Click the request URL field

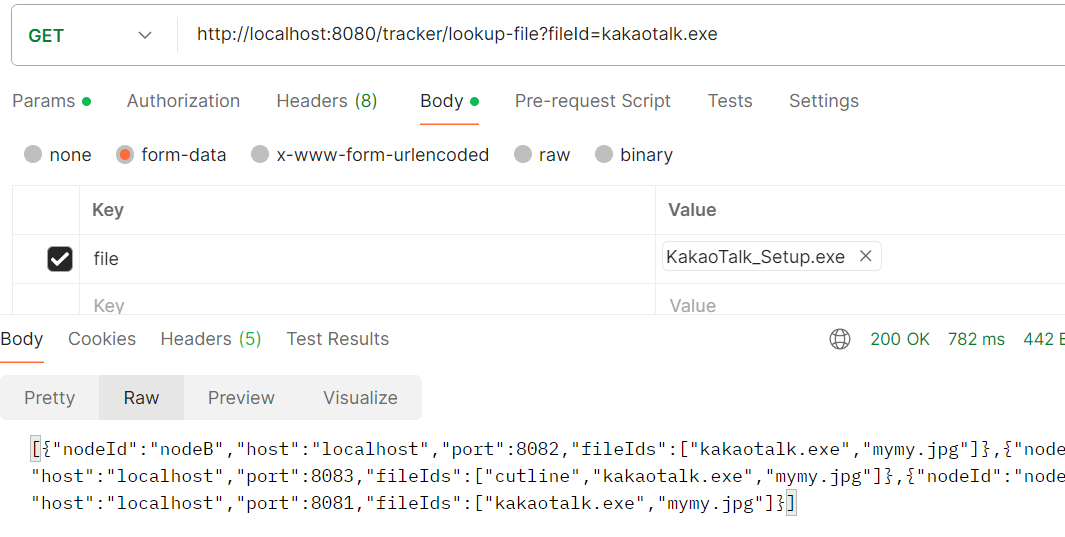pos(600,35)
